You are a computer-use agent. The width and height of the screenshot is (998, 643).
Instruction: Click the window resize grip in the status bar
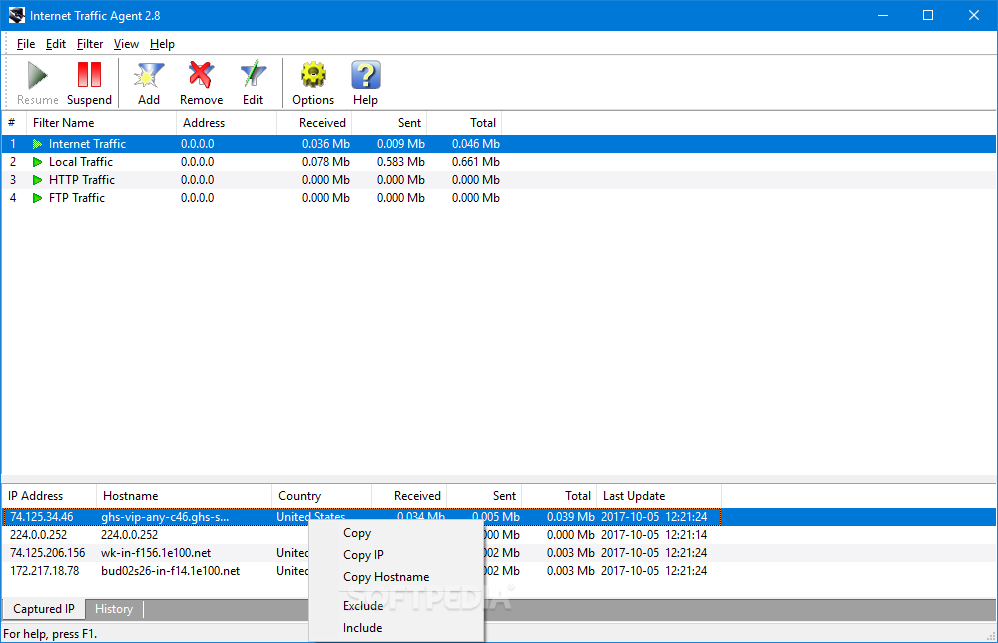pyautogui.click(x=990, y=635)
